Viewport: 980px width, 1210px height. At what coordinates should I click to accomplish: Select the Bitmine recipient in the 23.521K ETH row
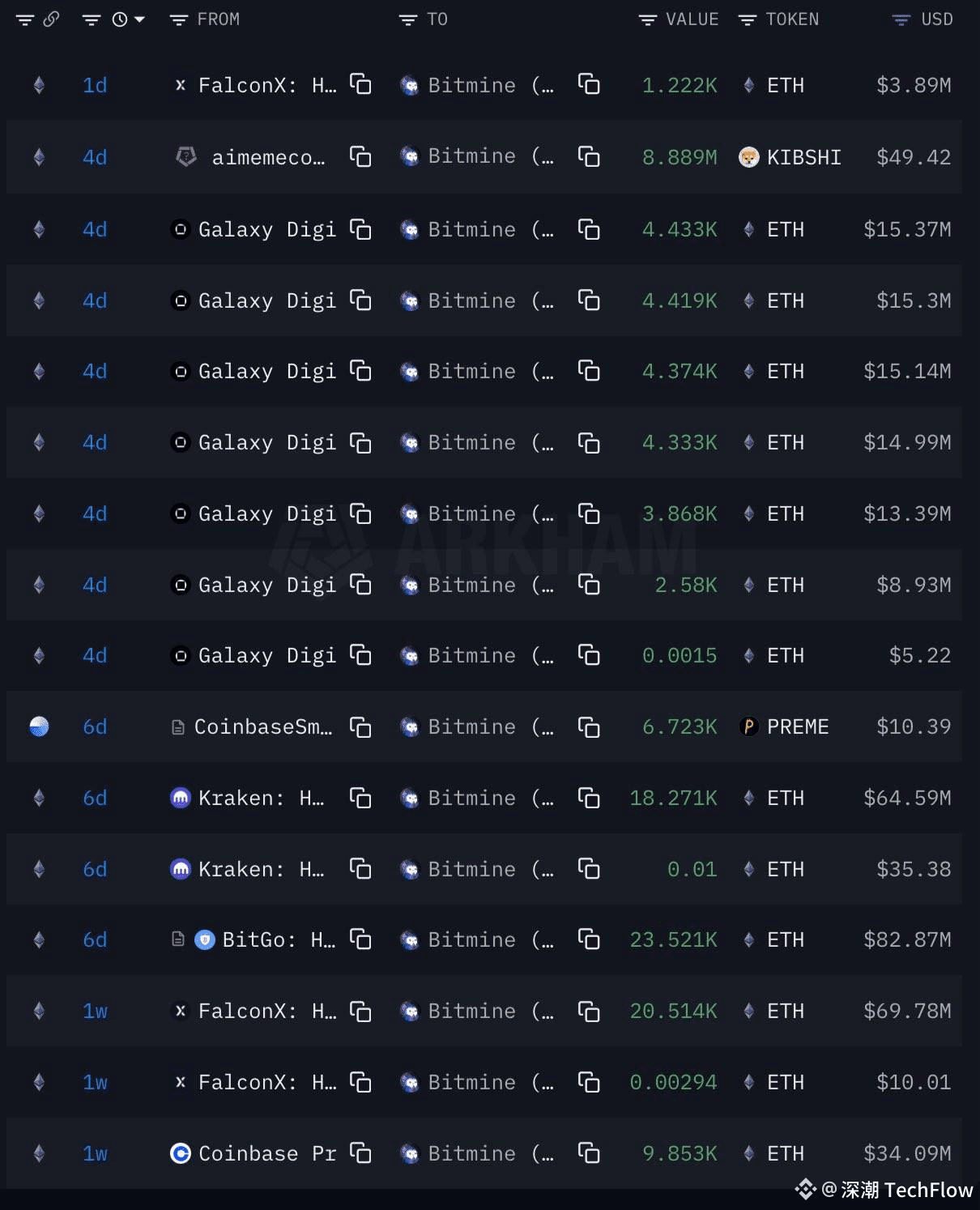(477, 939)
